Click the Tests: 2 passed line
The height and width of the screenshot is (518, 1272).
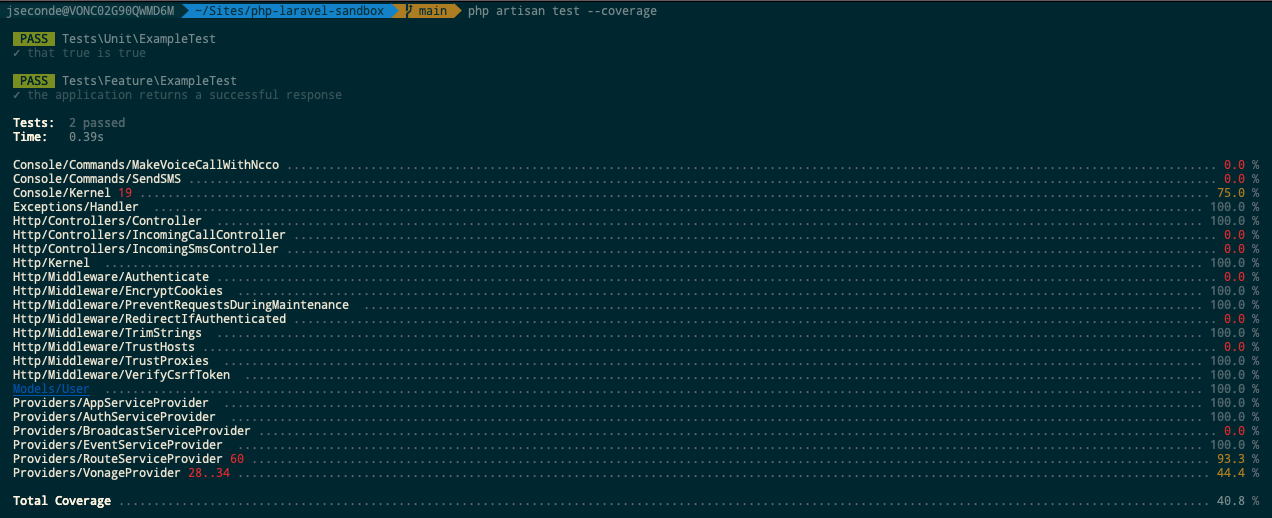pyautogui.click(x=69, y=123)
